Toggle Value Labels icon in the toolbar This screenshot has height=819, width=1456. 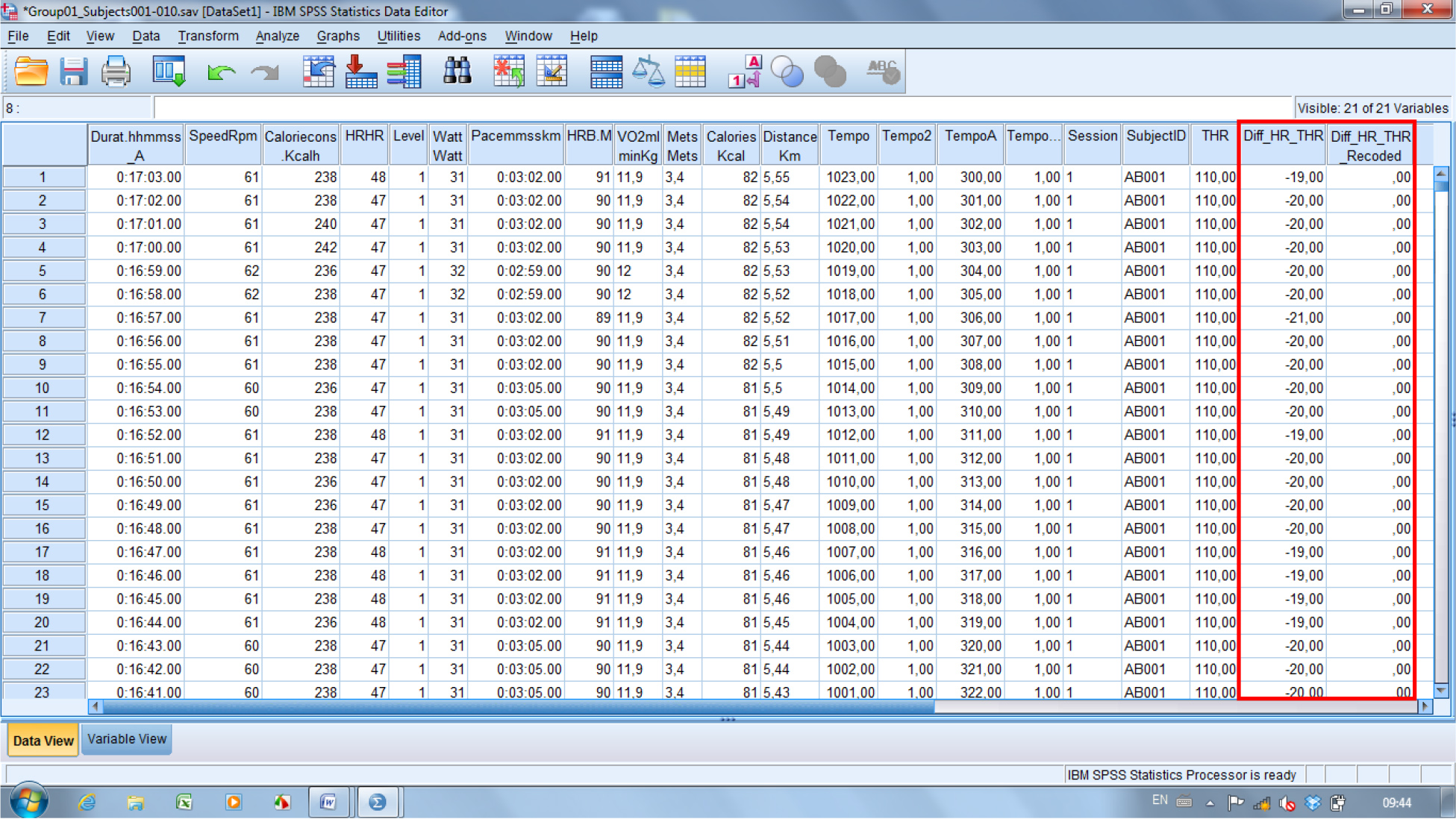pos(744,72)
